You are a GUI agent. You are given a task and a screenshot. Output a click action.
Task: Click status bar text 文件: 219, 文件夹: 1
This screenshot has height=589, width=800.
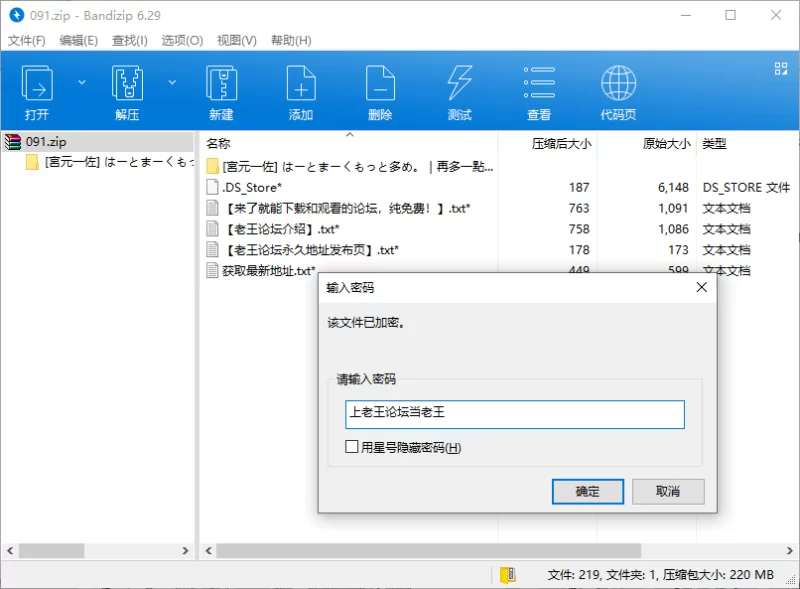(x=602, y=575)
